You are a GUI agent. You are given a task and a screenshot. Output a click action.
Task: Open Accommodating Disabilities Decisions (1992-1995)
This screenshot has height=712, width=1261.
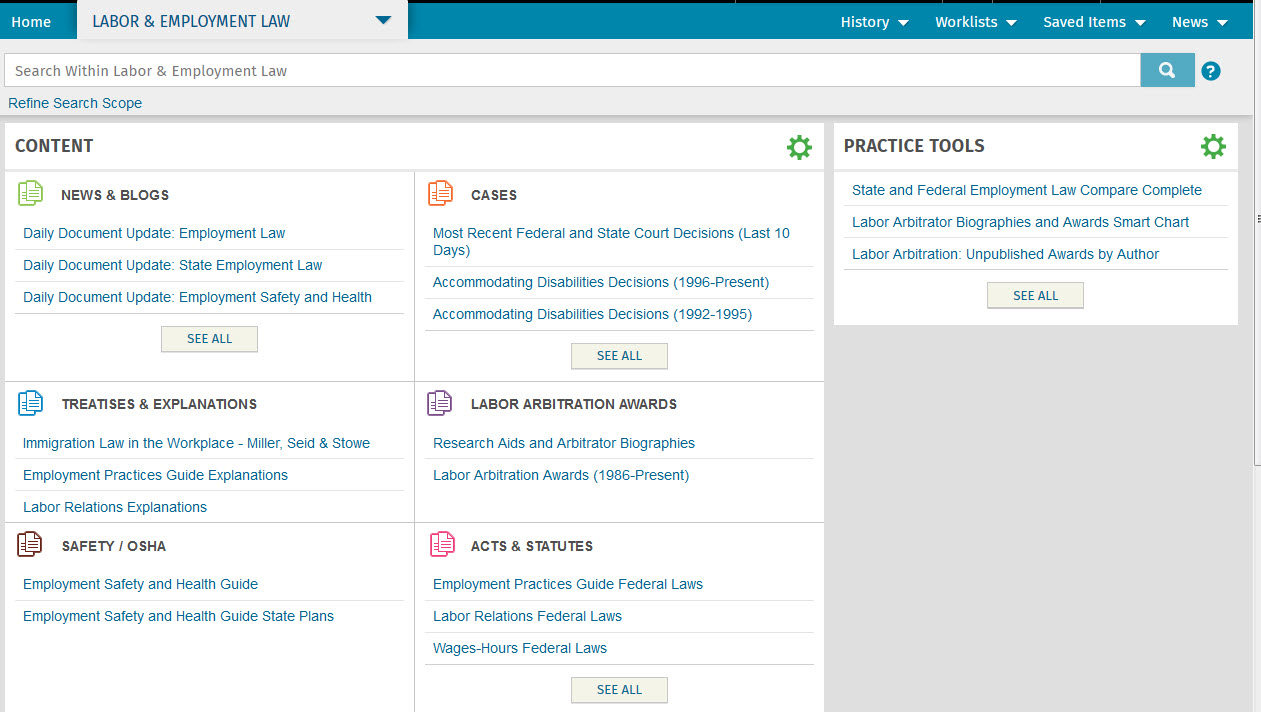[x=592, y=314]
